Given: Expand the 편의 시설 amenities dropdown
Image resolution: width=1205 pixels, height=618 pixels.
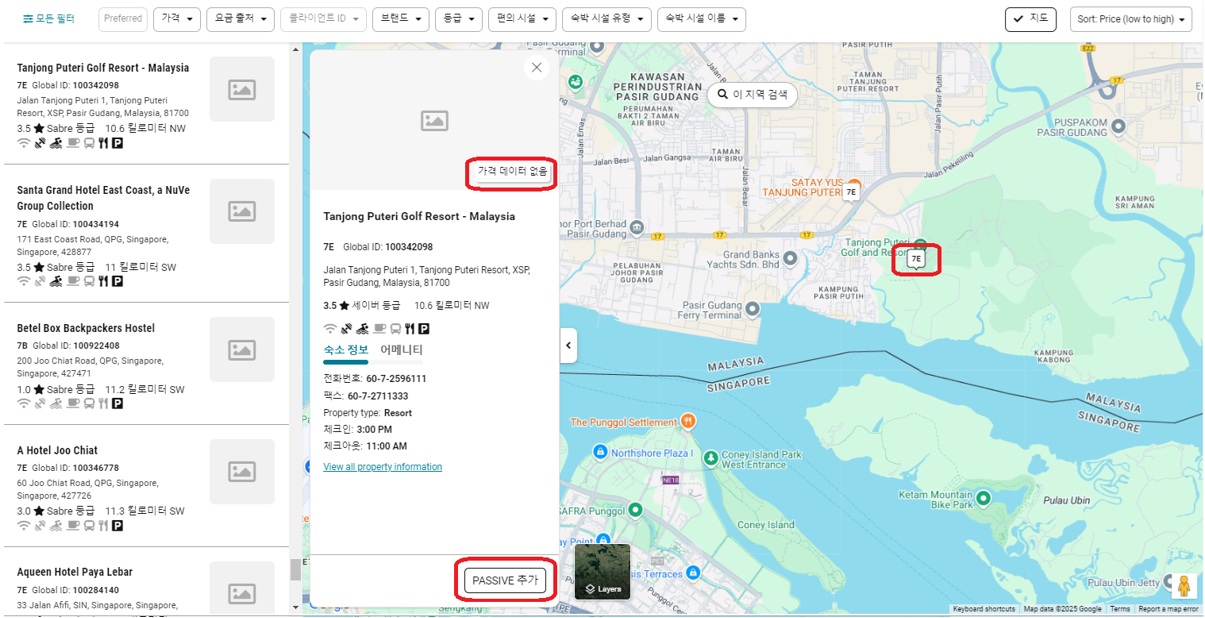Looking at the screenshot, I should coord(522,19).
